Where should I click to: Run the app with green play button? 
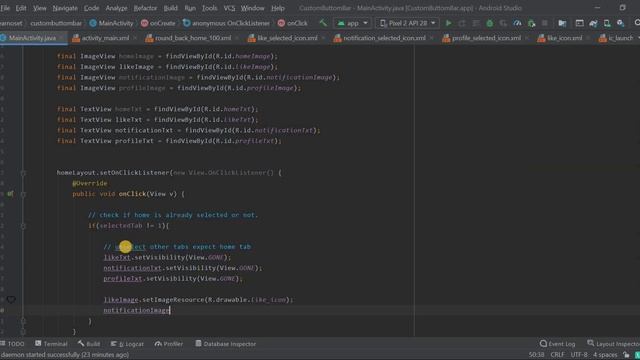tap(448, 23)
